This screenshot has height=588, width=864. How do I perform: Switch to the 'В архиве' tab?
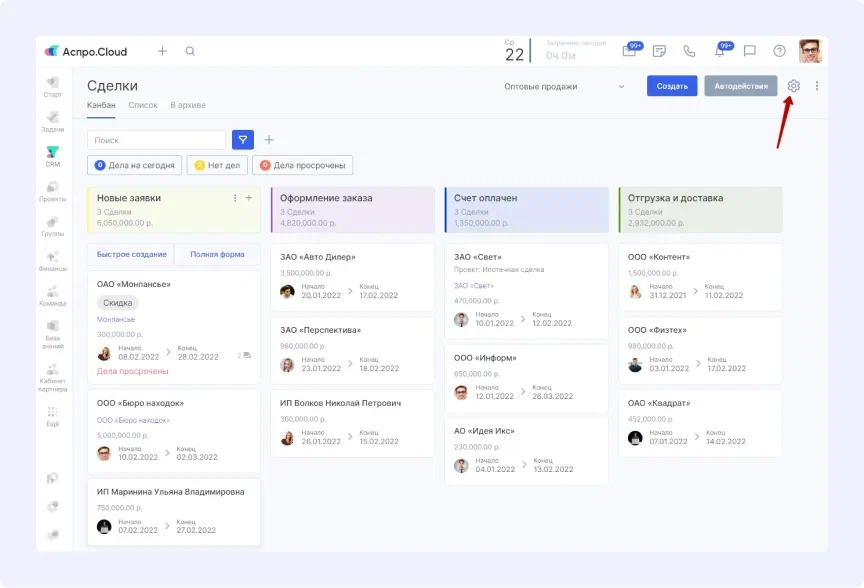(188, 105)
